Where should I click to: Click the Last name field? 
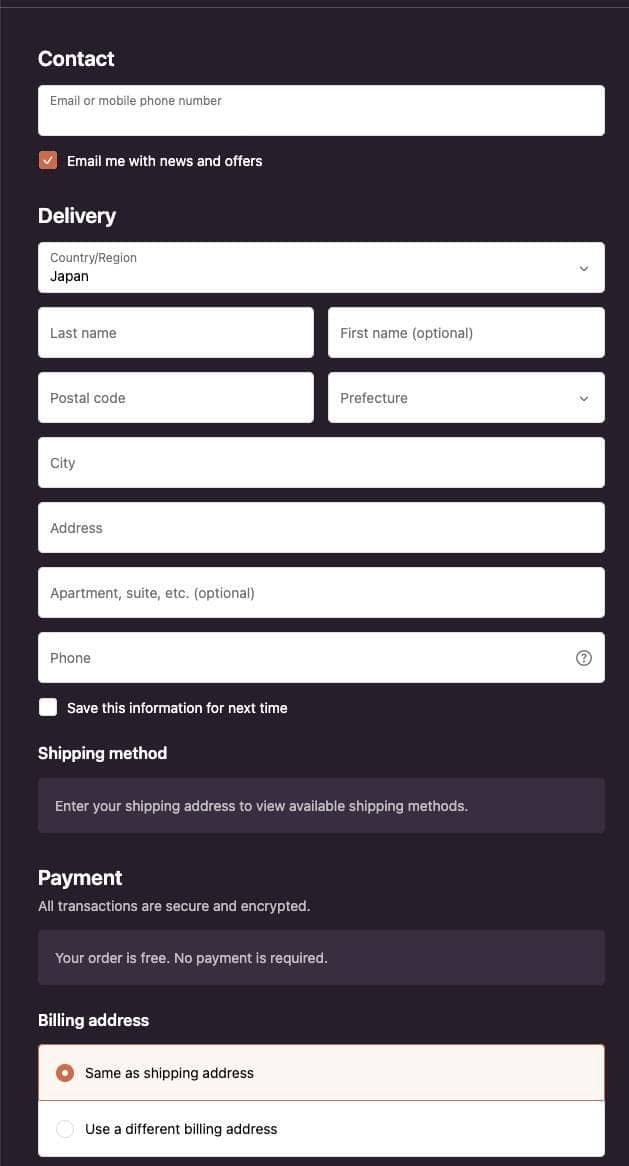pyautogui.click(x=175, y=333)
